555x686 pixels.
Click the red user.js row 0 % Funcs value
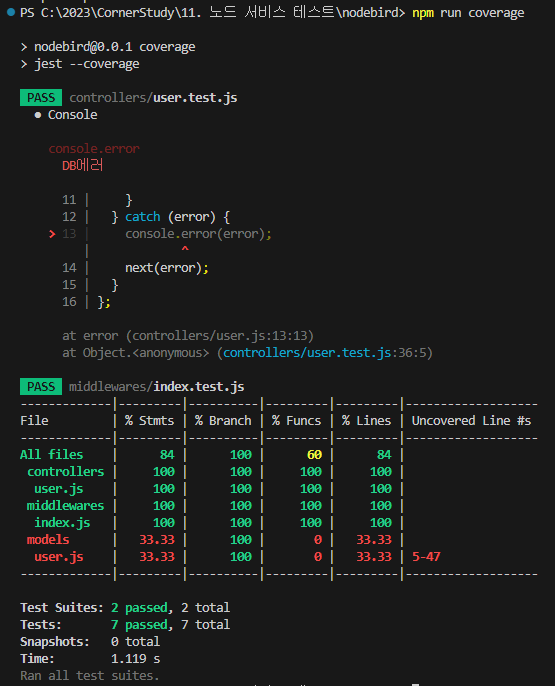pos(318,557)
